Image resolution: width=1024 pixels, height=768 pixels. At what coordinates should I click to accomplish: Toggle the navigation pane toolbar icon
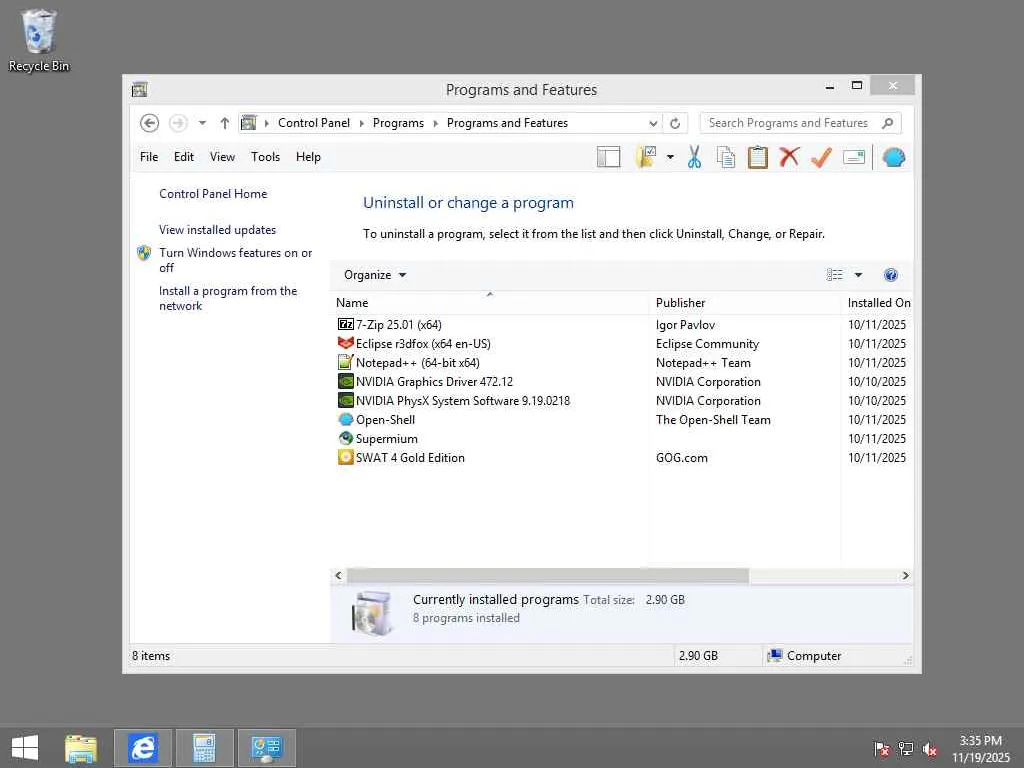[608, 157]
